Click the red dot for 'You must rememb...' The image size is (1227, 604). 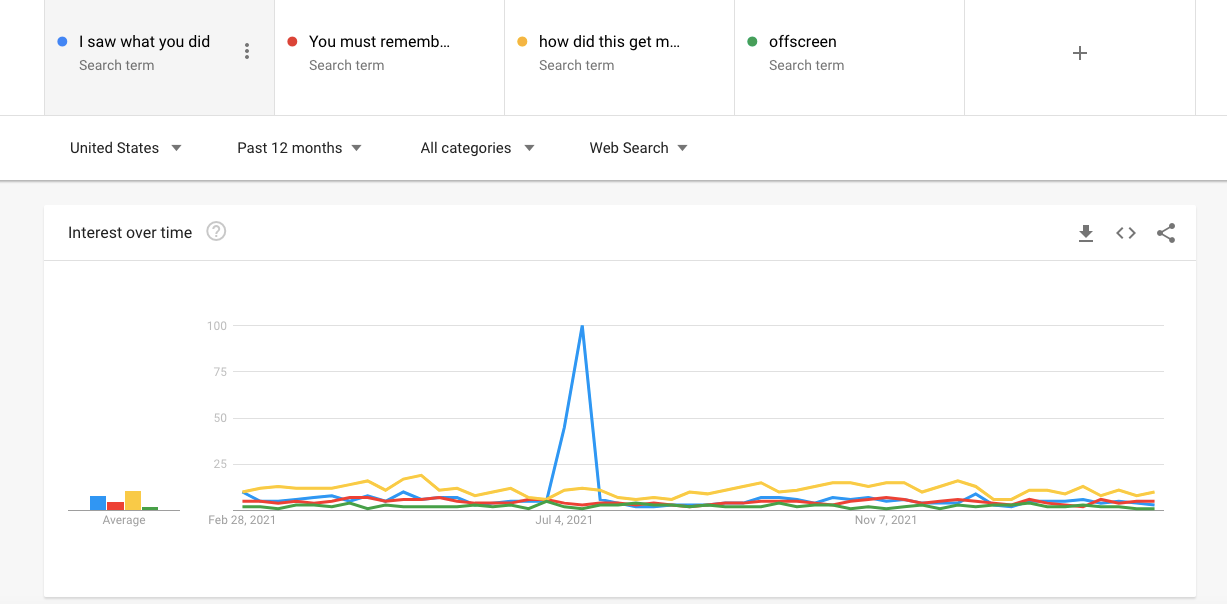(291, 41)
